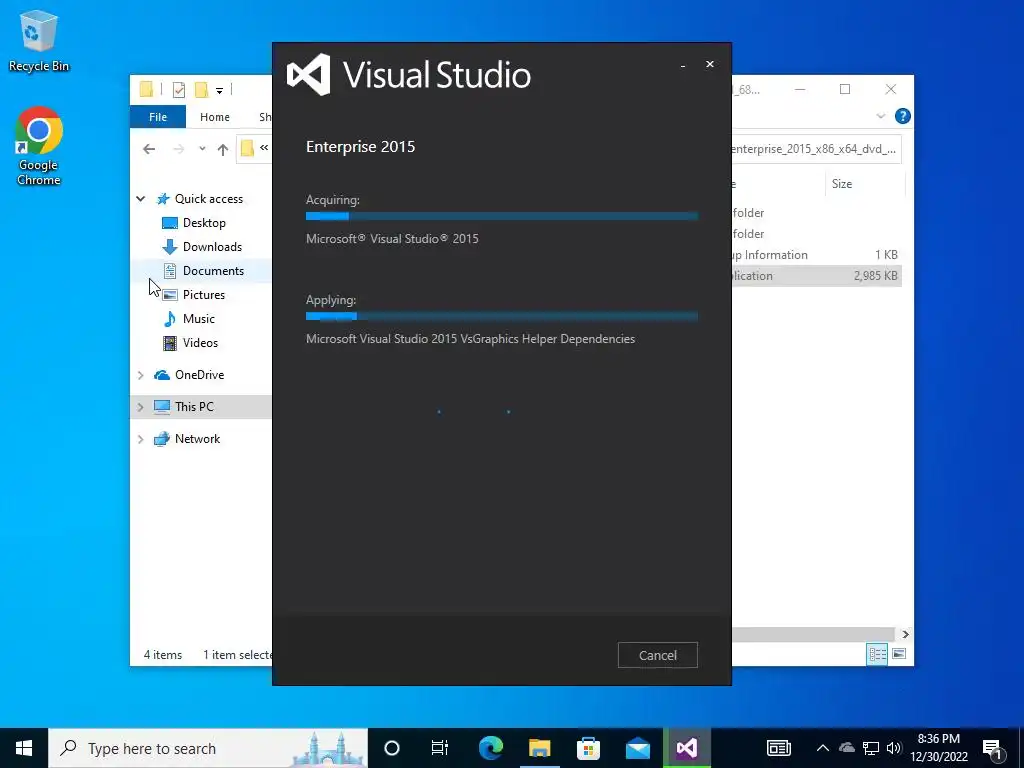1024x768 pixels.
Task: Click OneDrive tray icon
Action: point(846,748)
